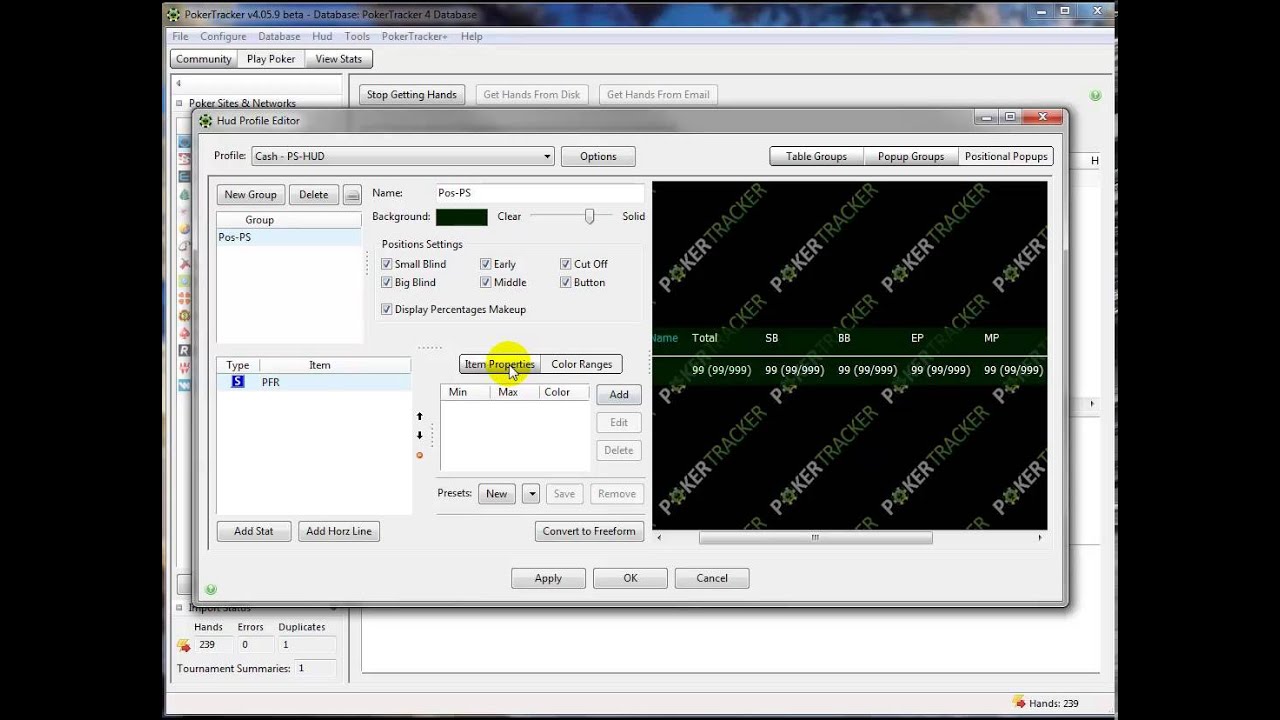Viewport: 1280px width, 720px height.
Task: Click the green status icon in Hud Profile Editor
Action: coord(210,589)
